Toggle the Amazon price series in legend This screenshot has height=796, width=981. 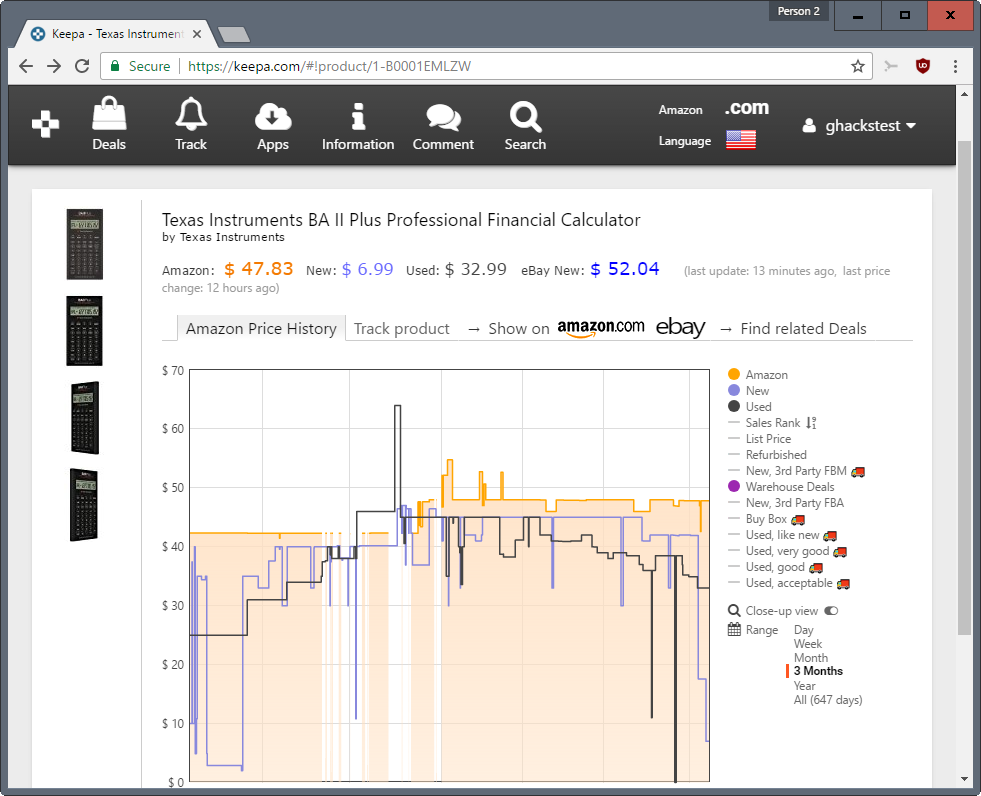click(758, 375)
